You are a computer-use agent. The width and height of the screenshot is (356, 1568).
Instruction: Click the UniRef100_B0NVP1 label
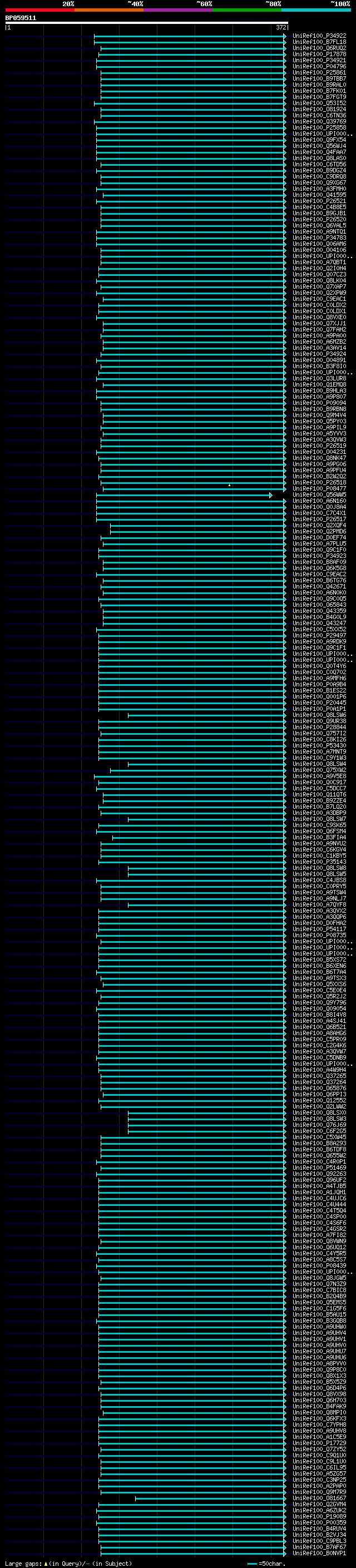tap(319, 1553)
